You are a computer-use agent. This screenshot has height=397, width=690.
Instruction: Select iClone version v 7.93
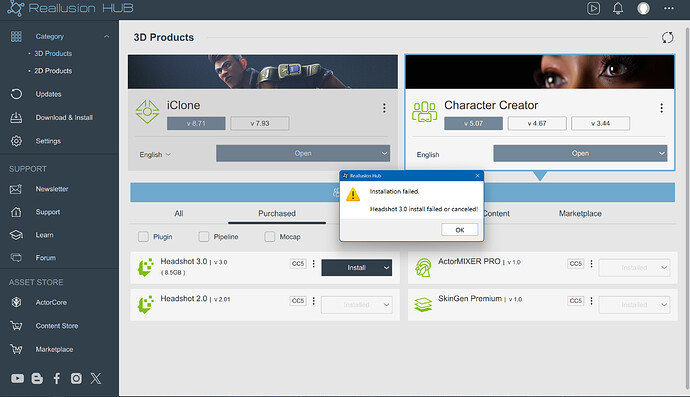[260, 123]
